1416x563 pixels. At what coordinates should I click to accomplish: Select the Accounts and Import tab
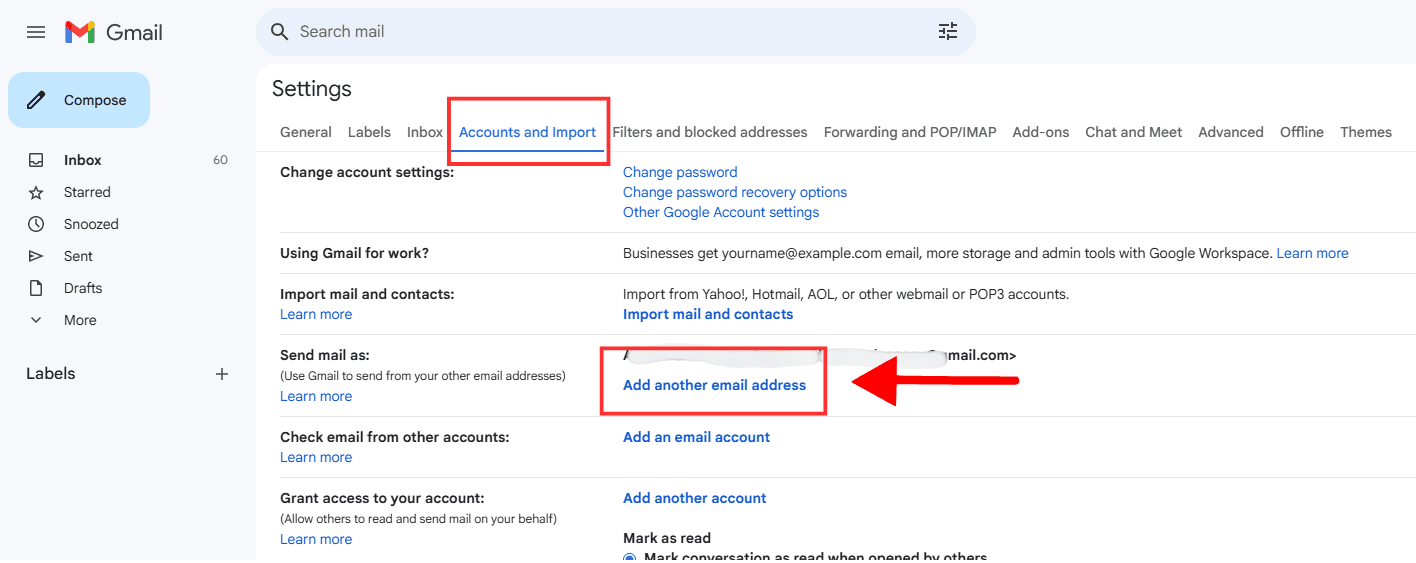pos(527,132)
